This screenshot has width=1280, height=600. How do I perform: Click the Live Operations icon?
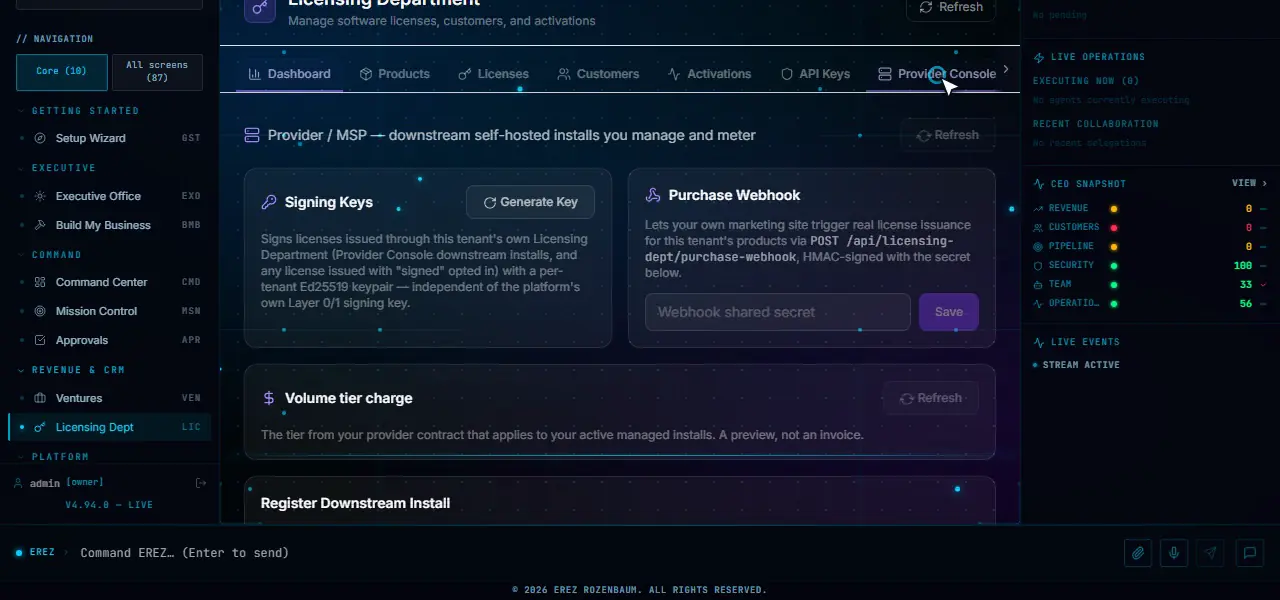click(x=1039, y=57)
